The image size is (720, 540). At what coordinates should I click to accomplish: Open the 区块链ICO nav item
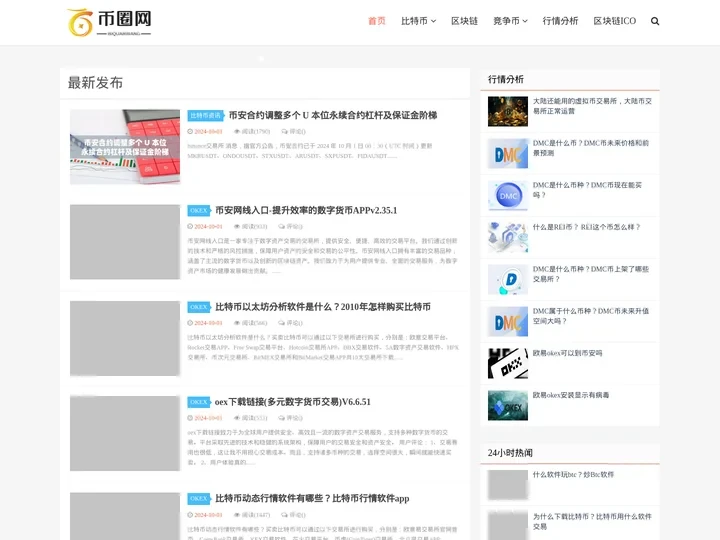(614, 21)
